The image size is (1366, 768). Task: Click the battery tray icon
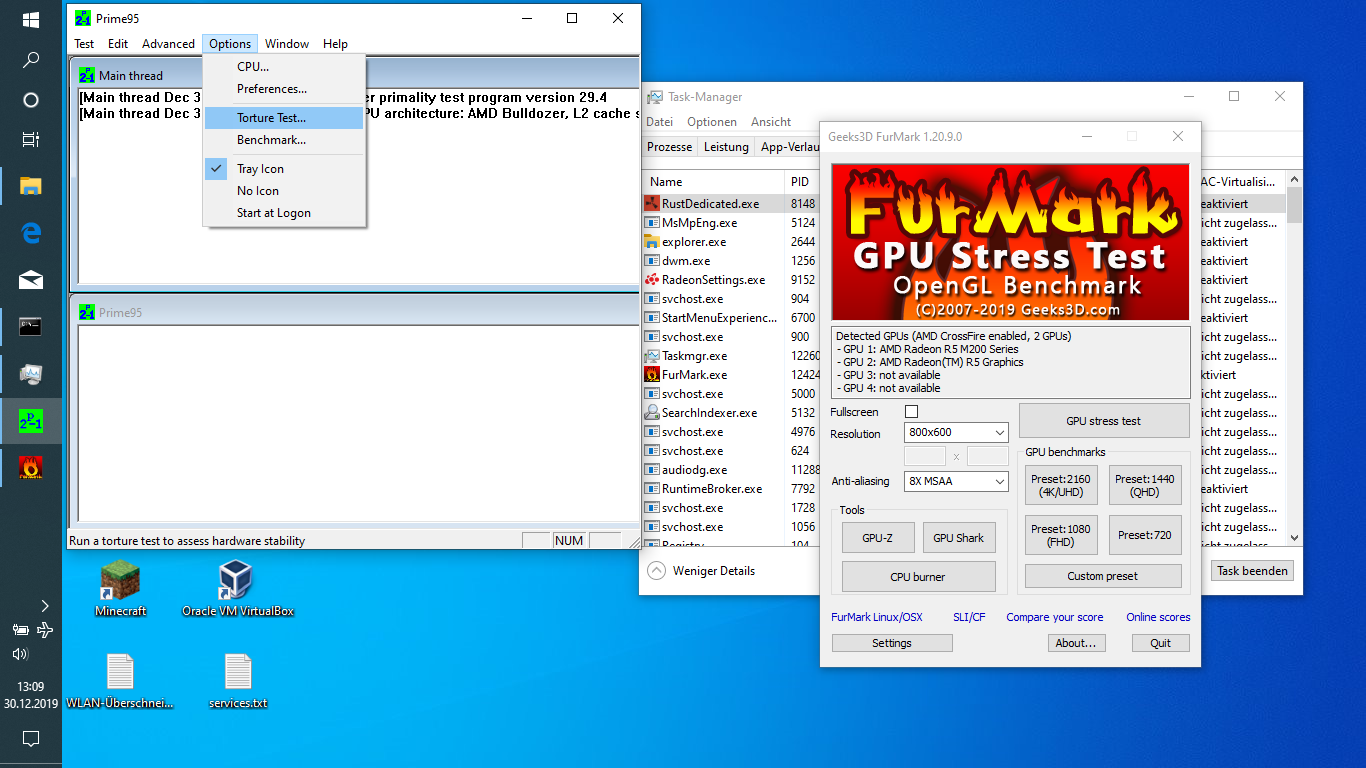point(19,630)
